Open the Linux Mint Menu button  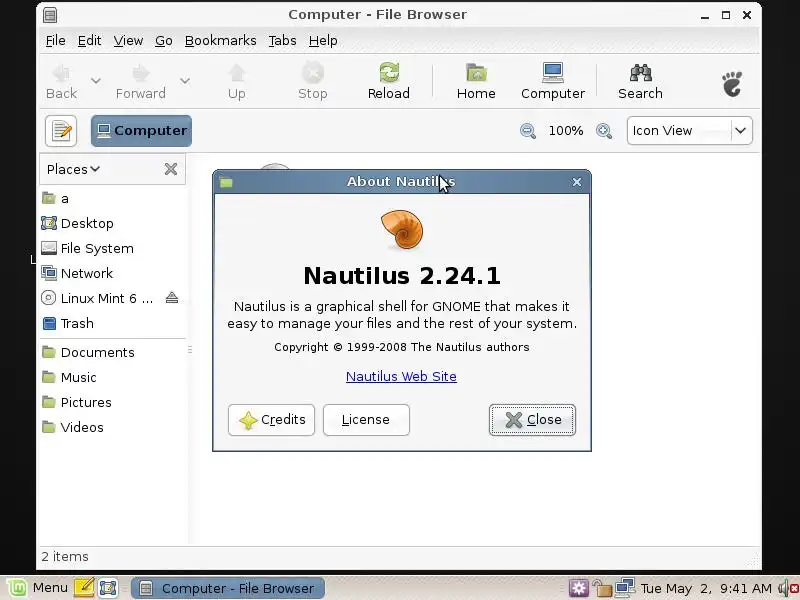(x=38, y=588)
